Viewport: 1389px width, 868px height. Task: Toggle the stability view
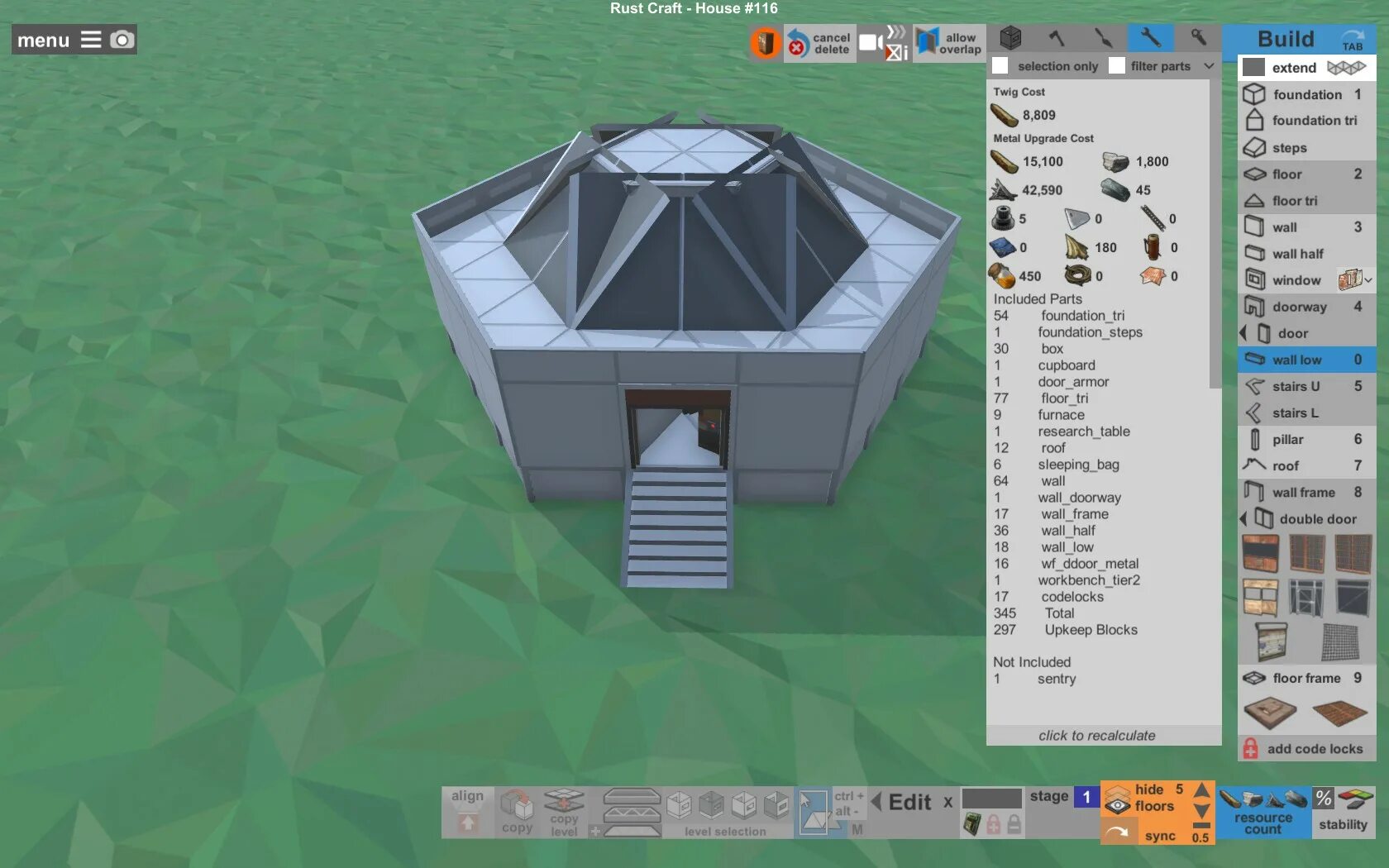pos(1343,812)
